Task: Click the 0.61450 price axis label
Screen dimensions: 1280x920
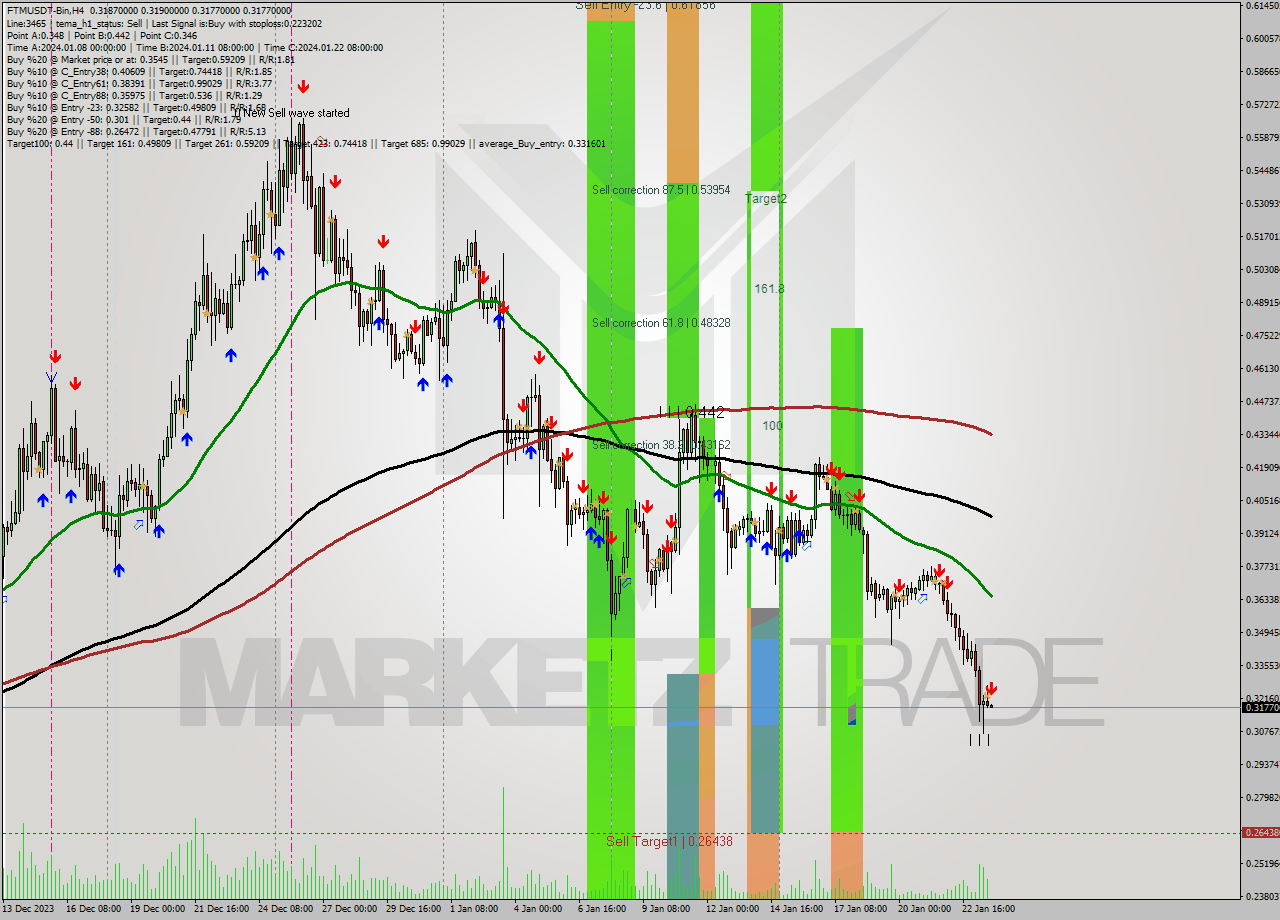Action: click(1262, 6)
